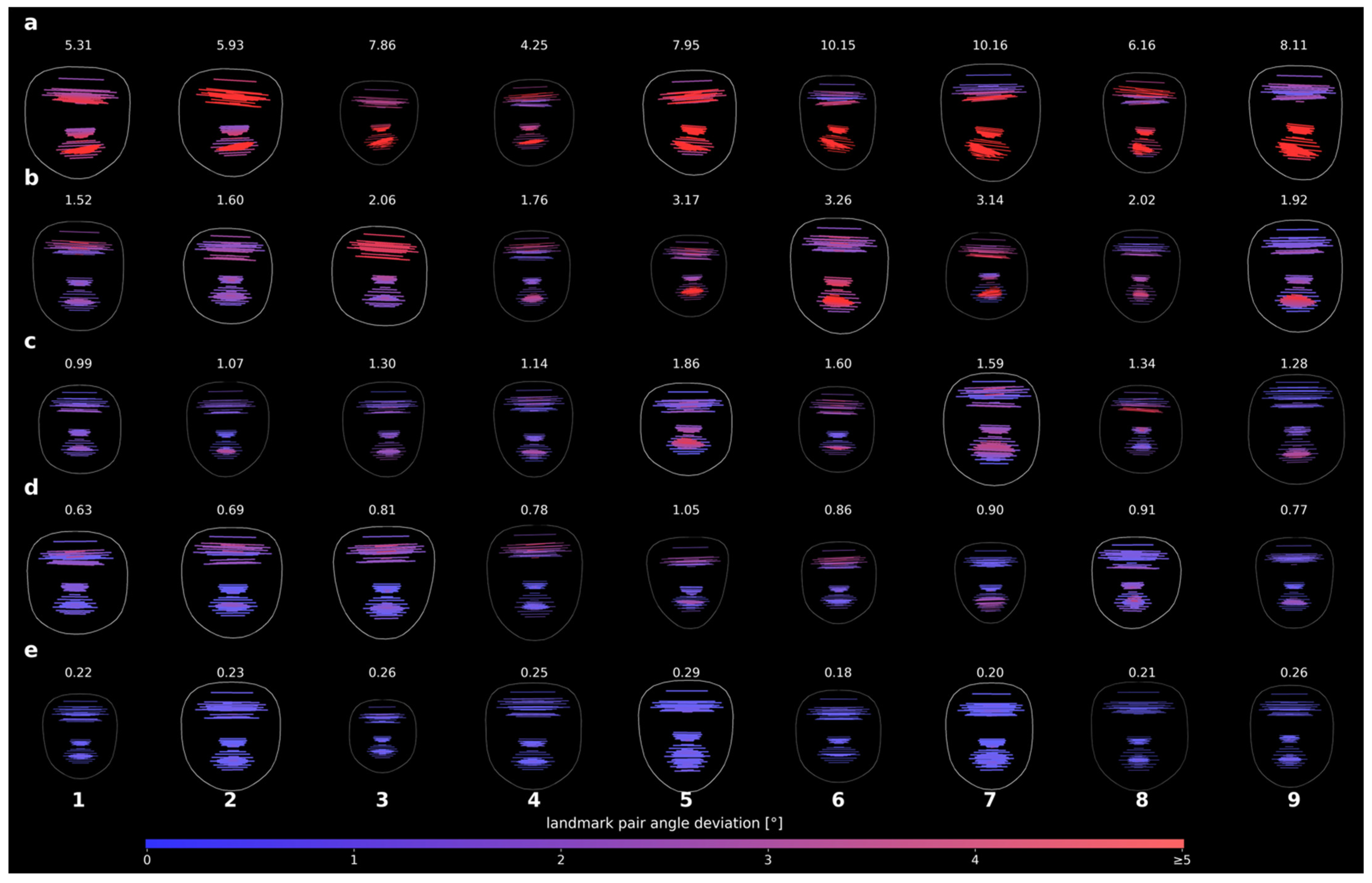This screenshot has width=1372, height=883.
Task: Click the face plot valued 0.91
Action: pyautogui.click(x=1136, y=582)
